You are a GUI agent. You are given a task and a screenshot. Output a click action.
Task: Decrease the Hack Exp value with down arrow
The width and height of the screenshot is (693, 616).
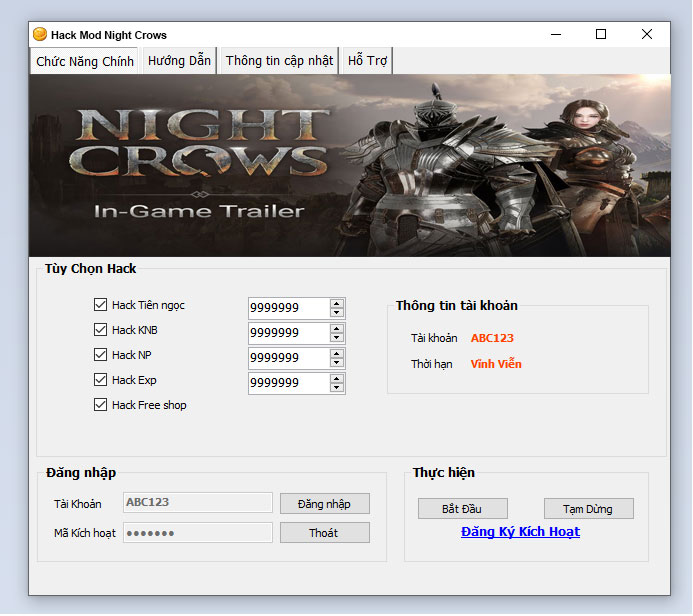click(x=337, y=388)
